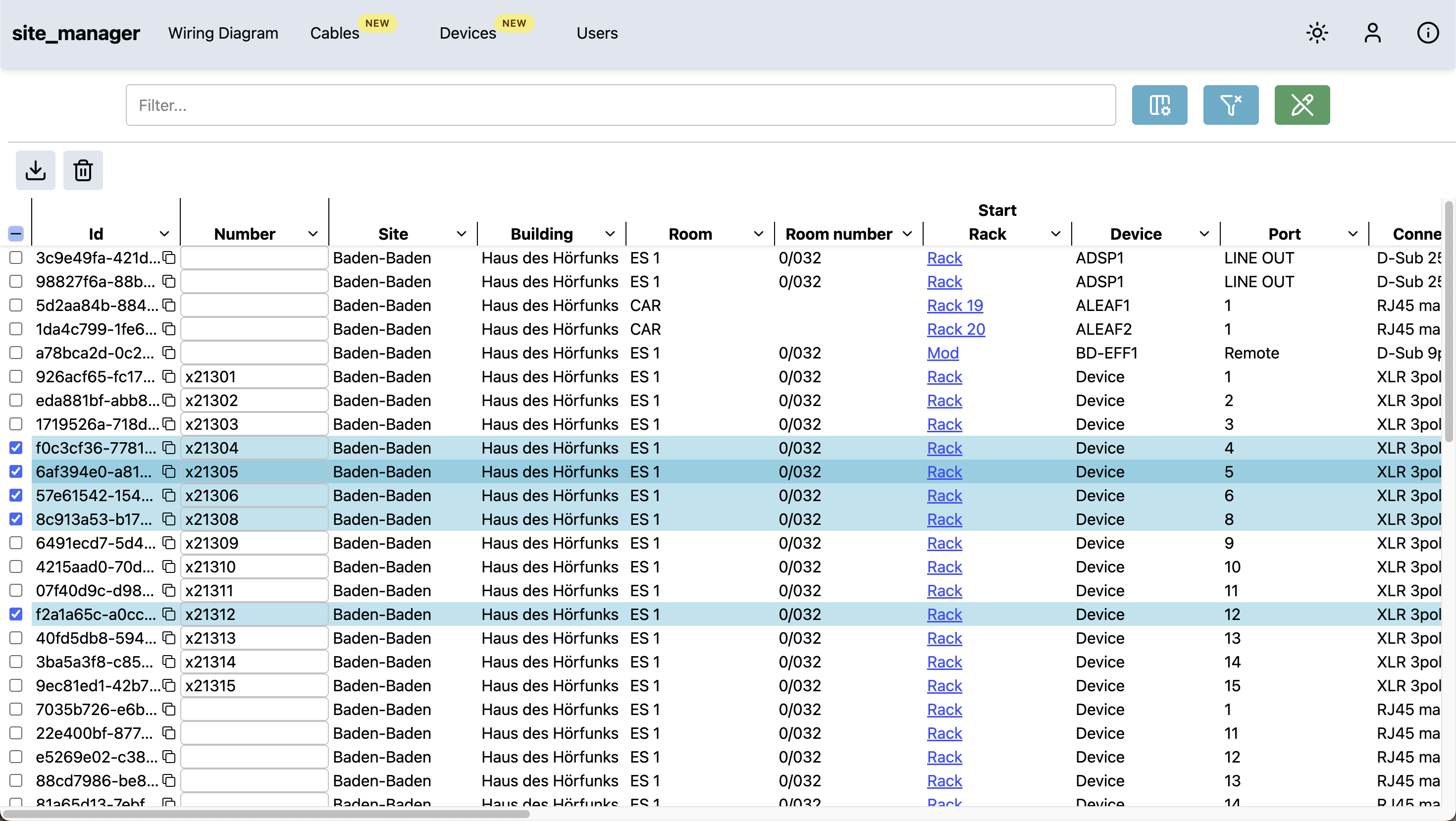This screenshot has height=821, width=1456.
Task: Click the Mod rack link
Action: (943, 353)
